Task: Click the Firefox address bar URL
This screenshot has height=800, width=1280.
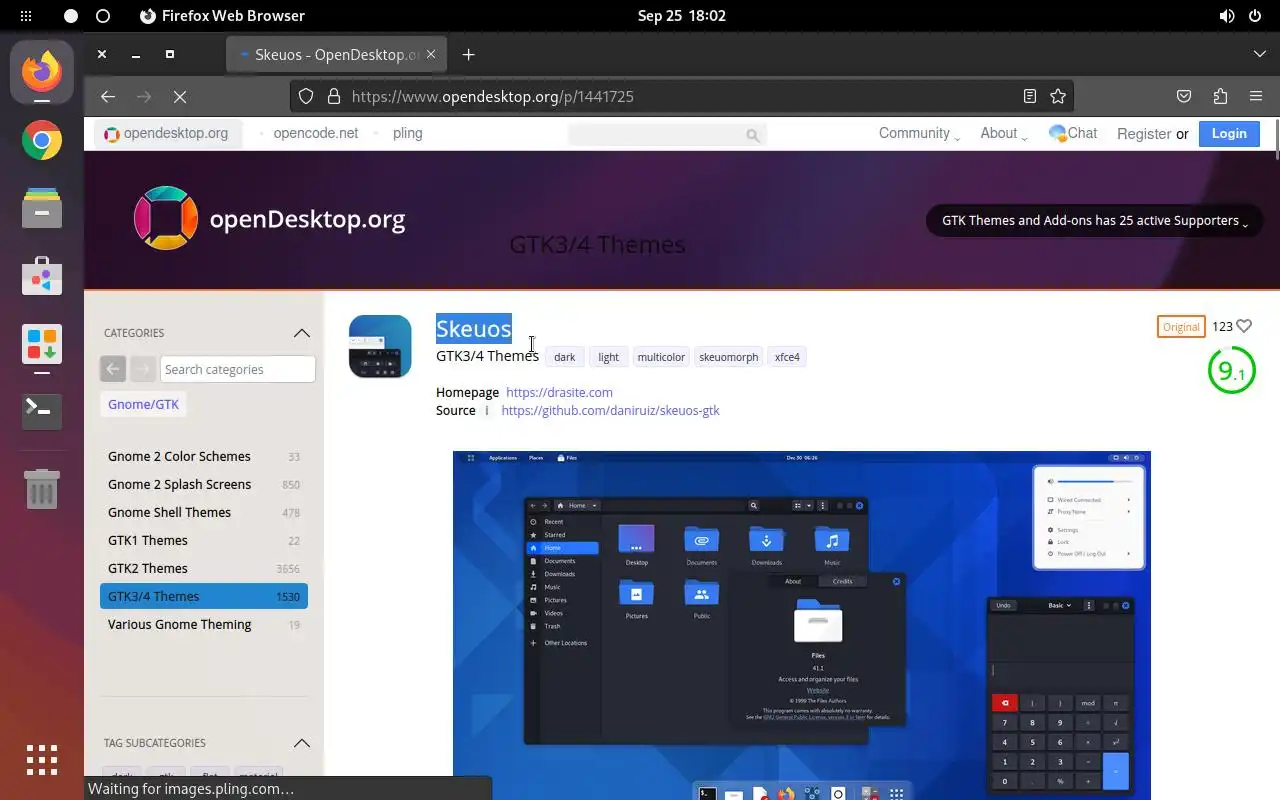Action: coord(493,96)
